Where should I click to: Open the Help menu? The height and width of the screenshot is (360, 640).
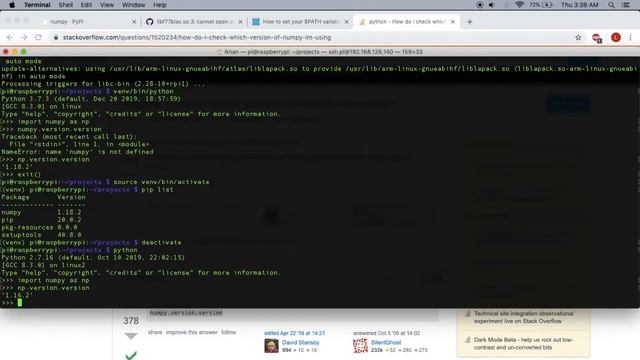(x=160, y=5)
